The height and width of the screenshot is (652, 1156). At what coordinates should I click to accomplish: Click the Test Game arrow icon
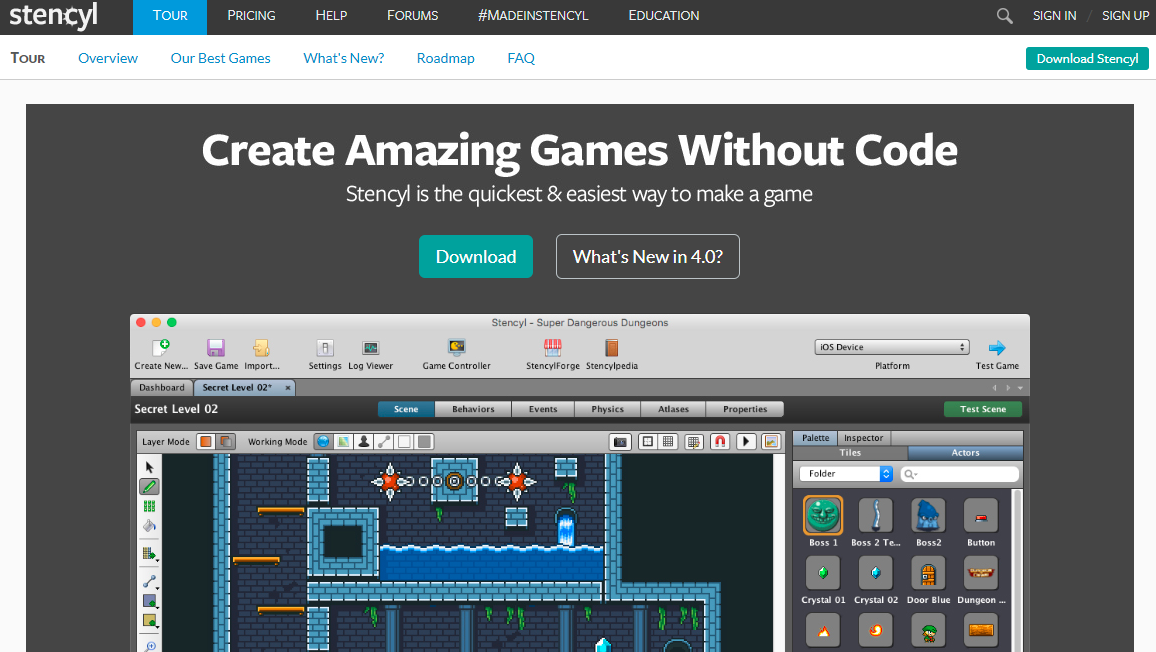pos(997,348)
